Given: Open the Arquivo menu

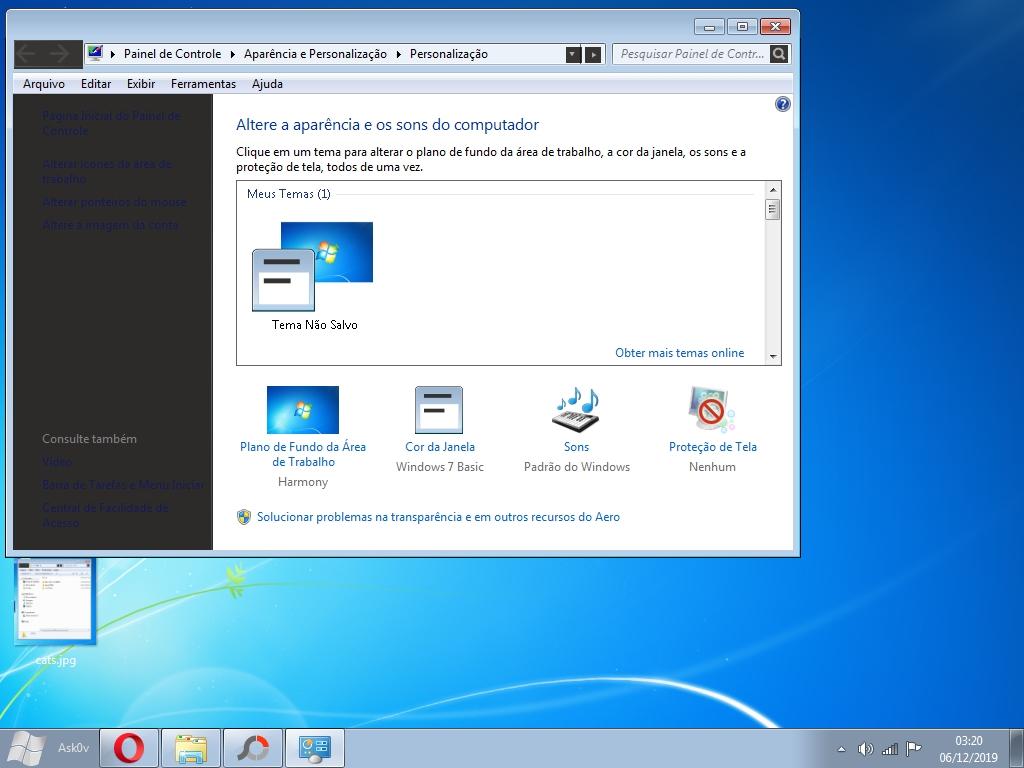Looking at the screenshot, I should pos(44,84).
